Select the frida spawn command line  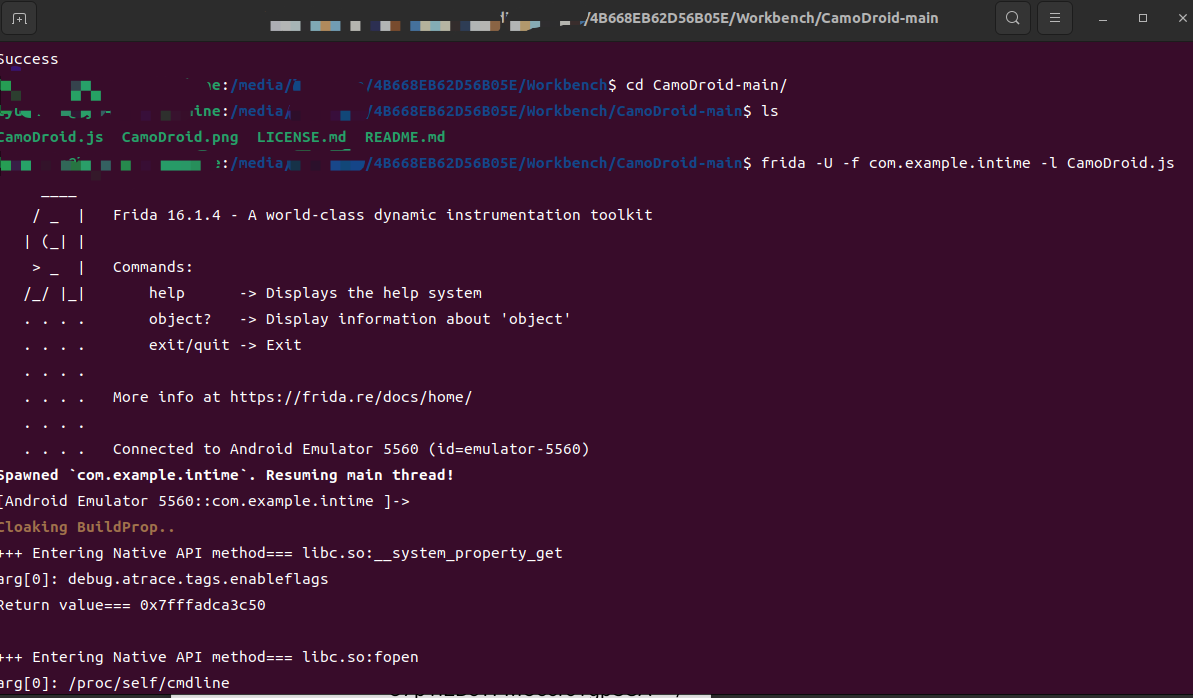[x=975, y=162]
